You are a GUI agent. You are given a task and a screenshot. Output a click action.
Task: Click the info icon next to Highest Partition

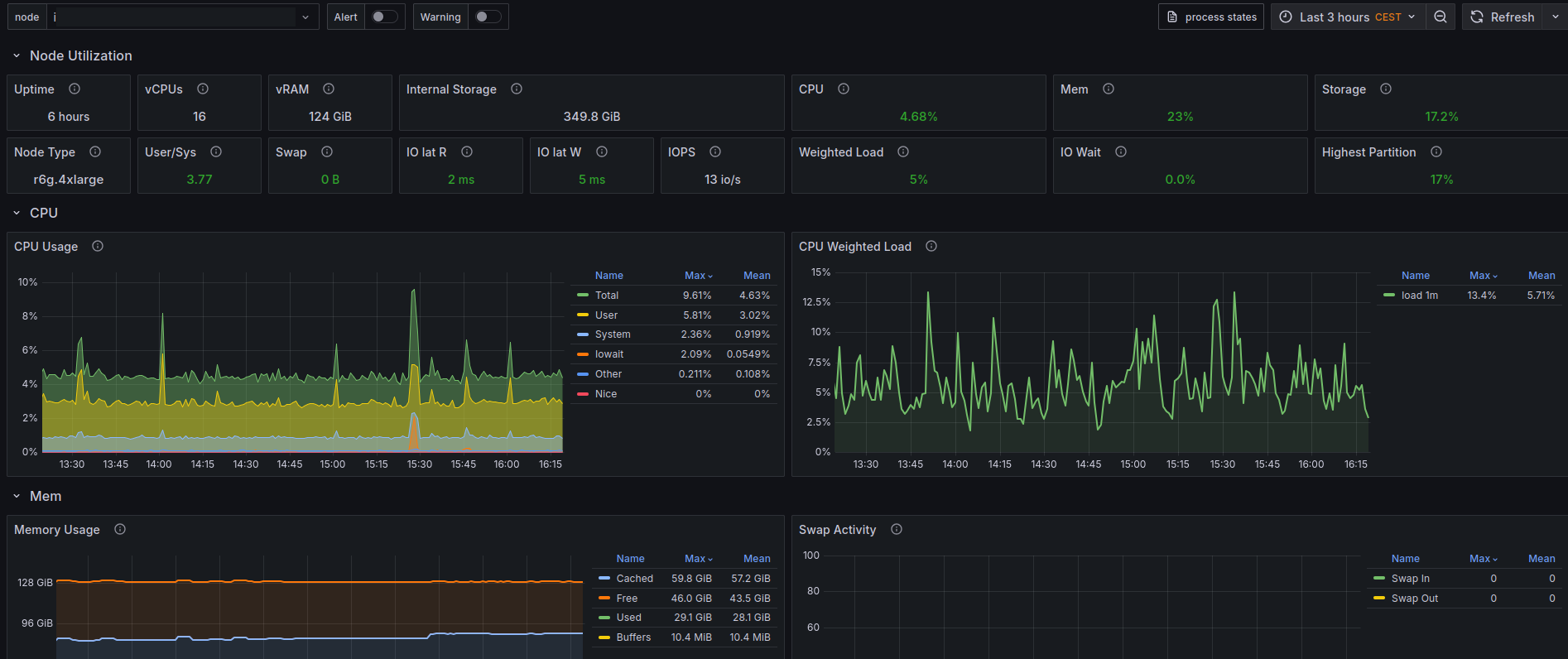(x=1436, y=152)
